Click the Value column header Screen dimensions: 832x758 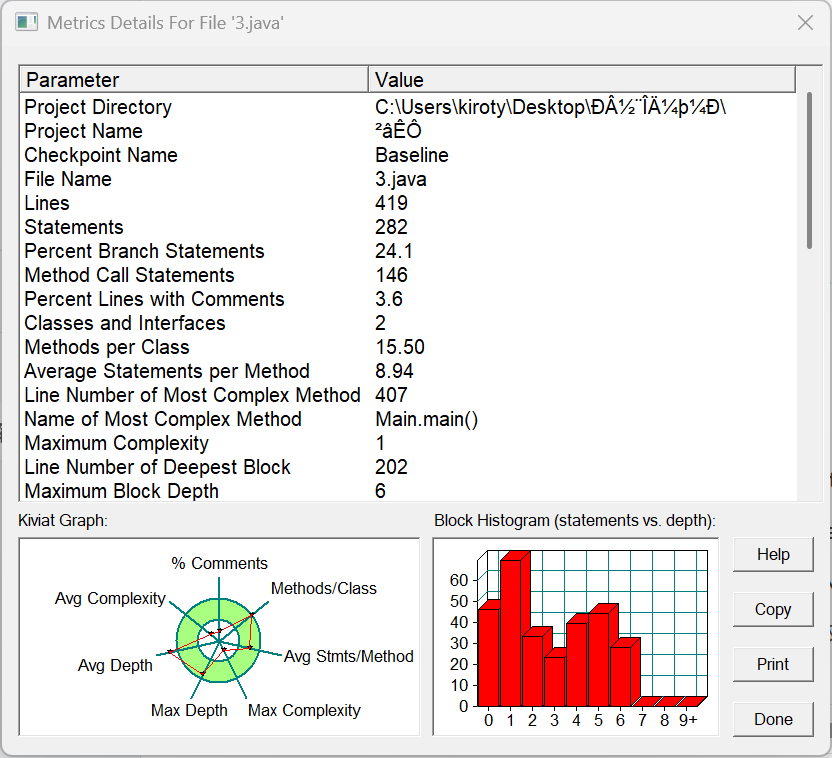[x=582, y=80]
